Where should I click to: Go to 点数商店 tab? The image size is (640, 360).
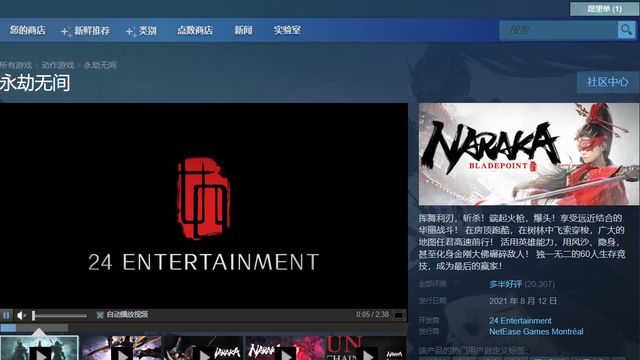coord(195,30)
